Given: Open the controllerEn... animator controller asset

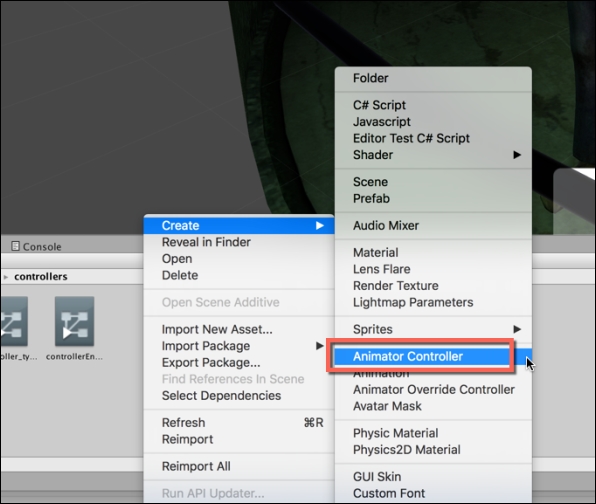Looking at the screenshot, I should pyautogui.click(x=74, y=321).
